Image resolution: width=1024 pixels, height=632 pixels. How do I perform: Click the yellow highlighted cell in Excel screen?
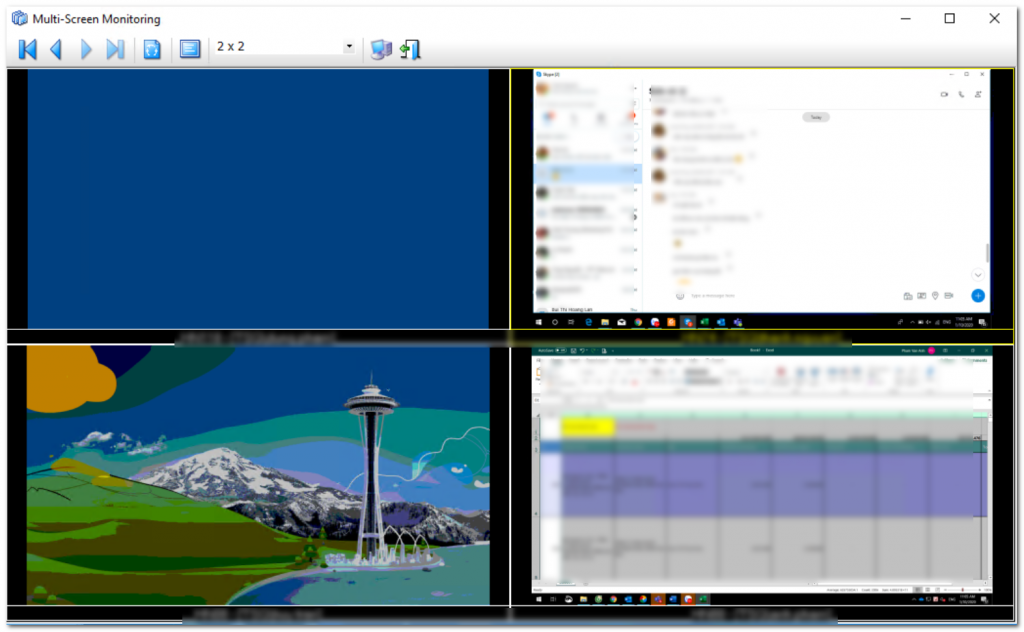pos(587,426)
